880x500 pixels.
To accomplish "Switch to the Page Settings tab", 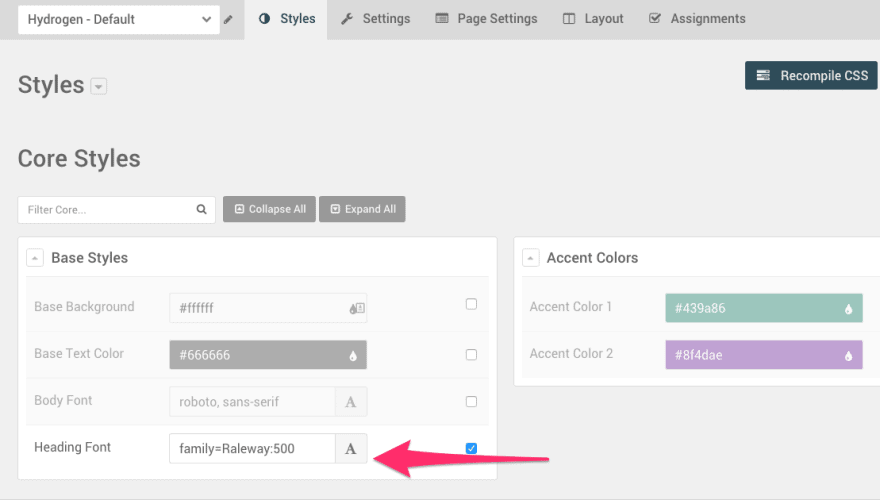I will pyautogui.click(x=487, y=19).
